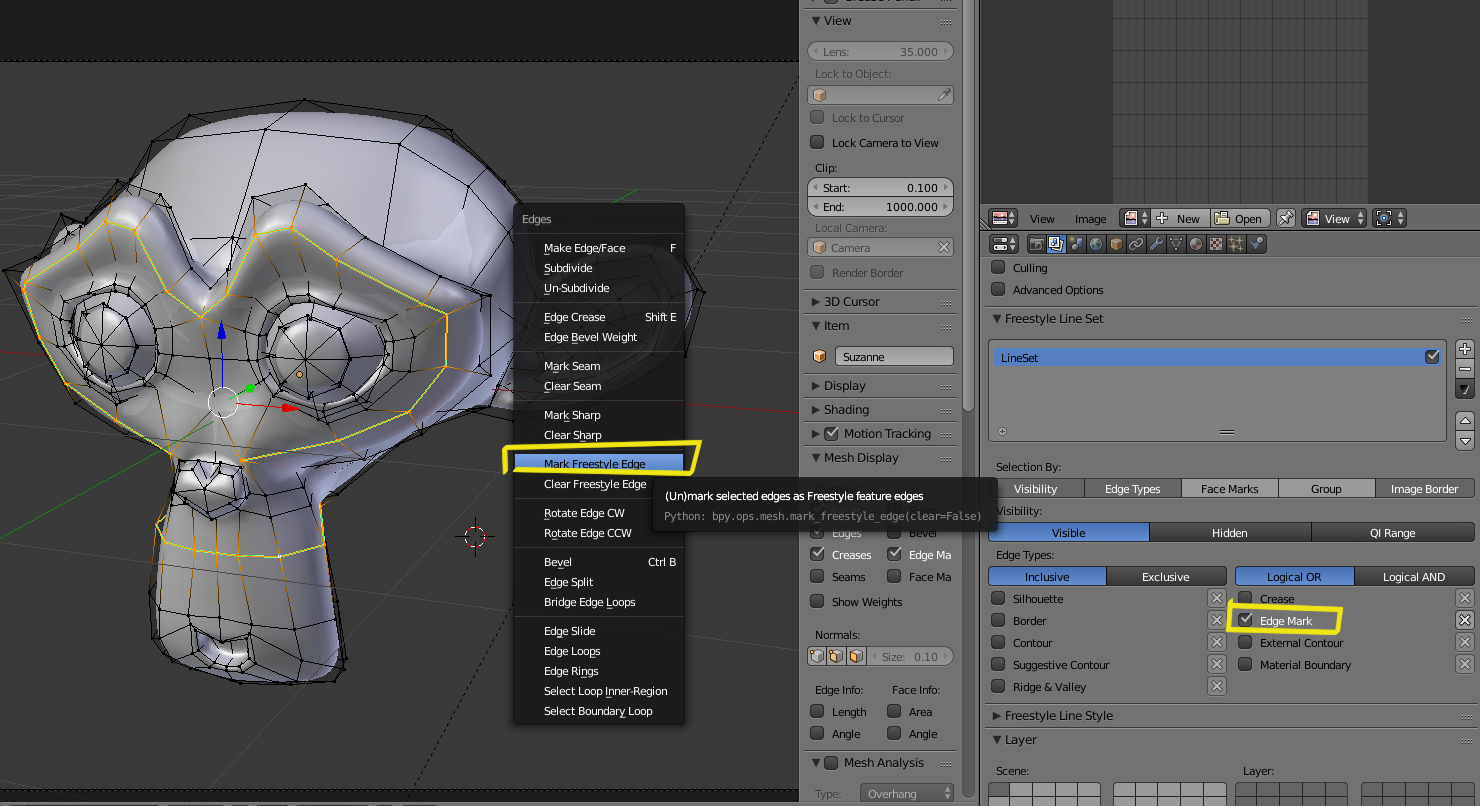Tick the Silhouette edge type checkbox

point(998,599)
